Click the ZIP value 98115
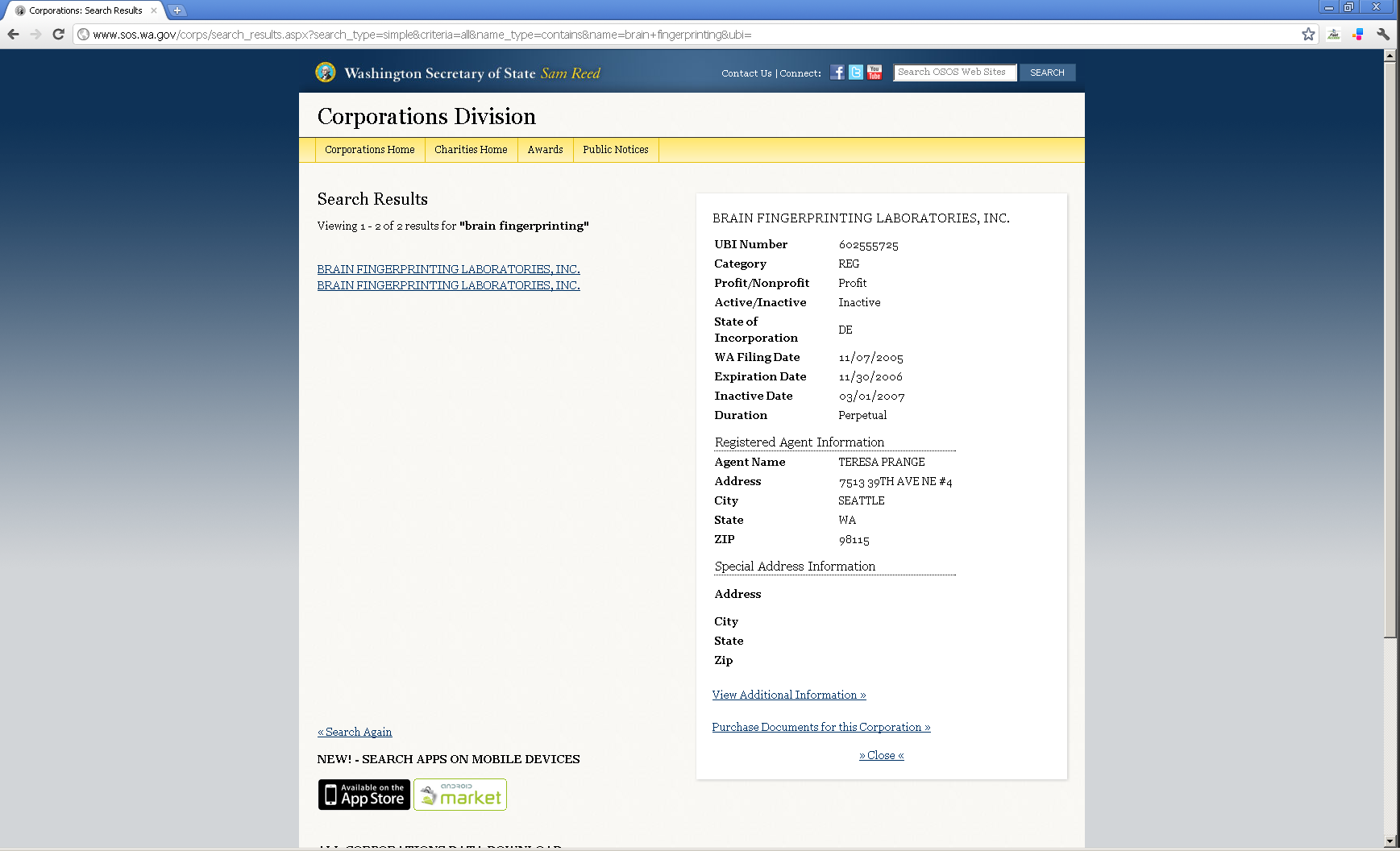The image size is (1400, 851). 854,540
